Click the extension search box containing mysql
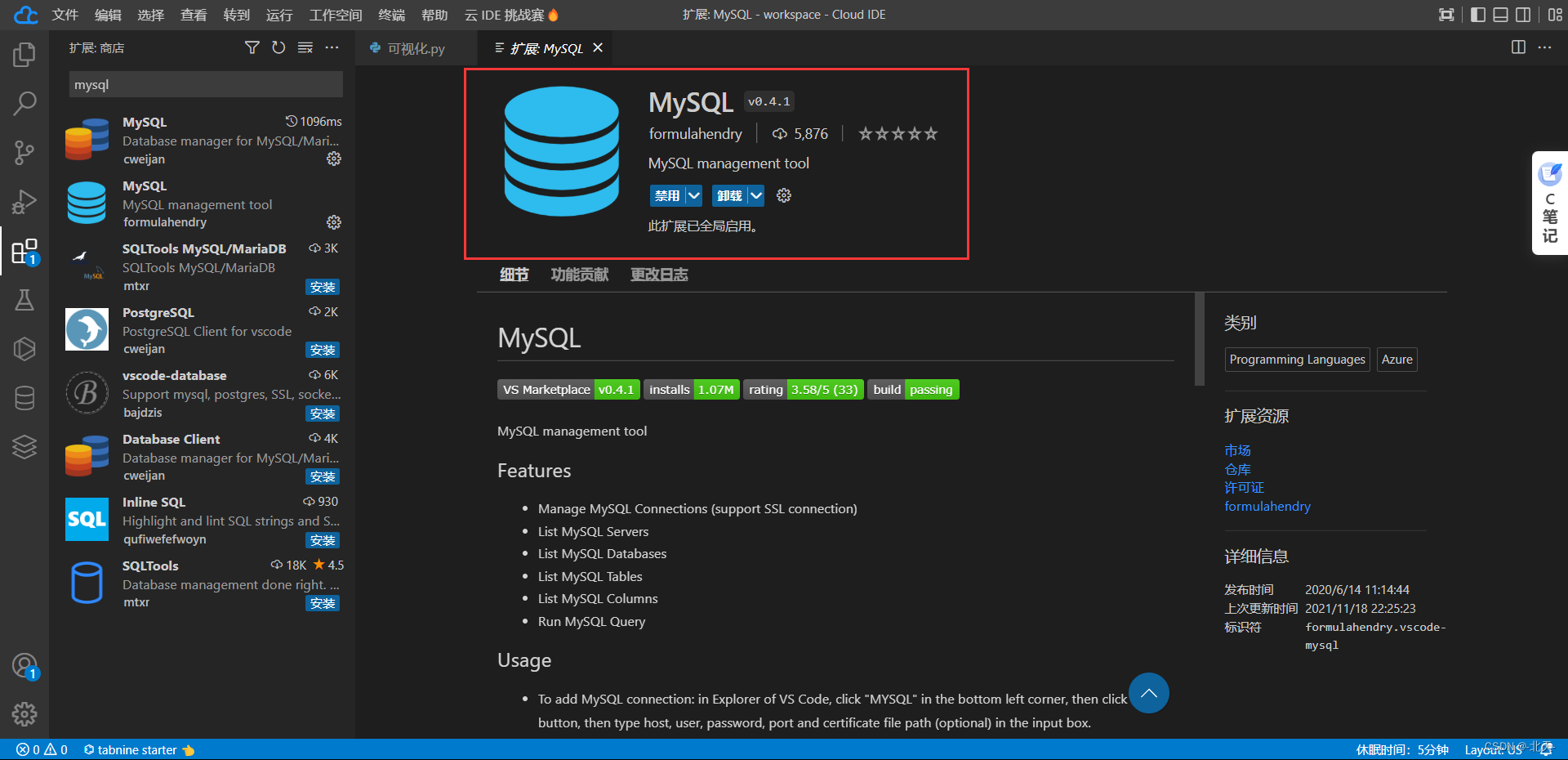The image size is (1568, 760). 206,84
